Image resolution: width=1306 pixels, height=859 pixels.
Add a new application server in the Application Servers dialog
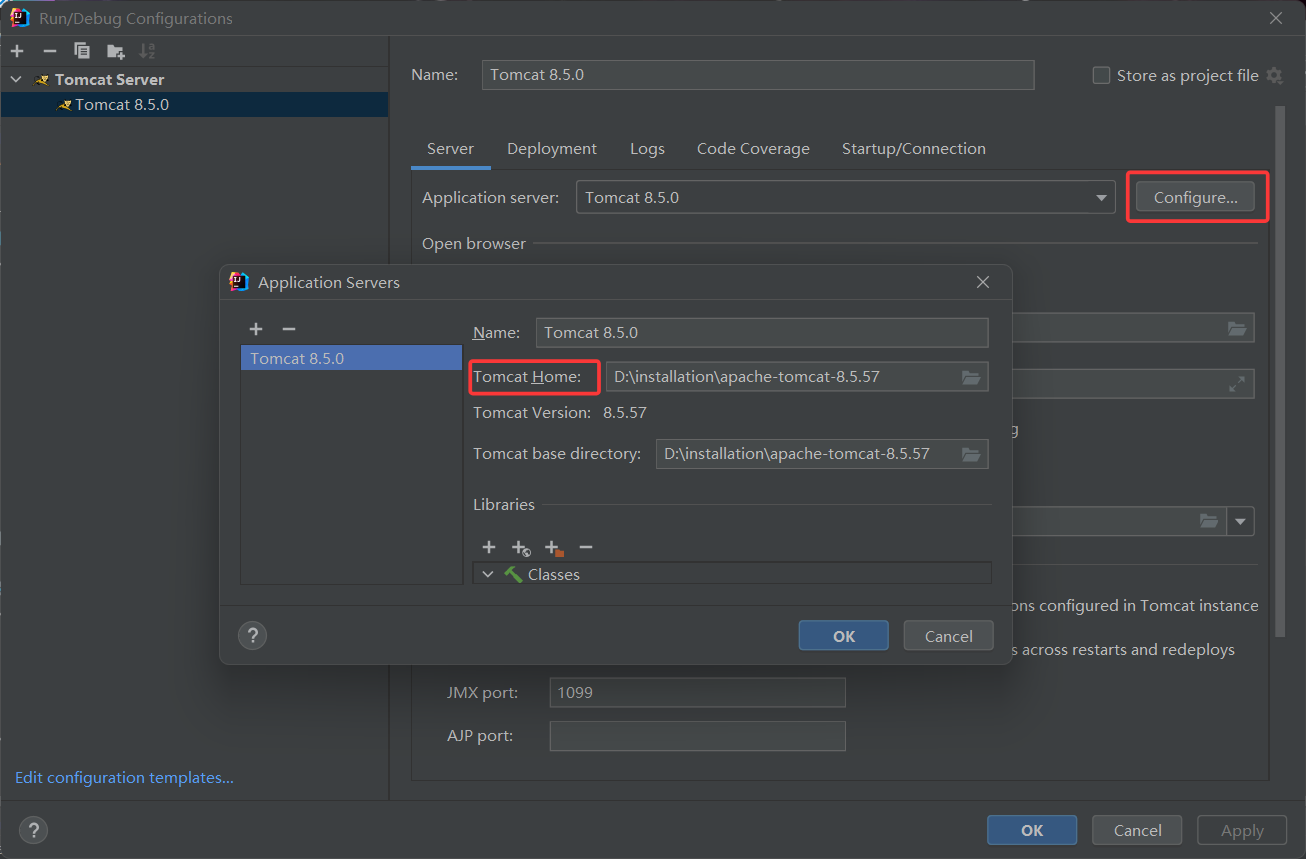[x=256, y=329]
